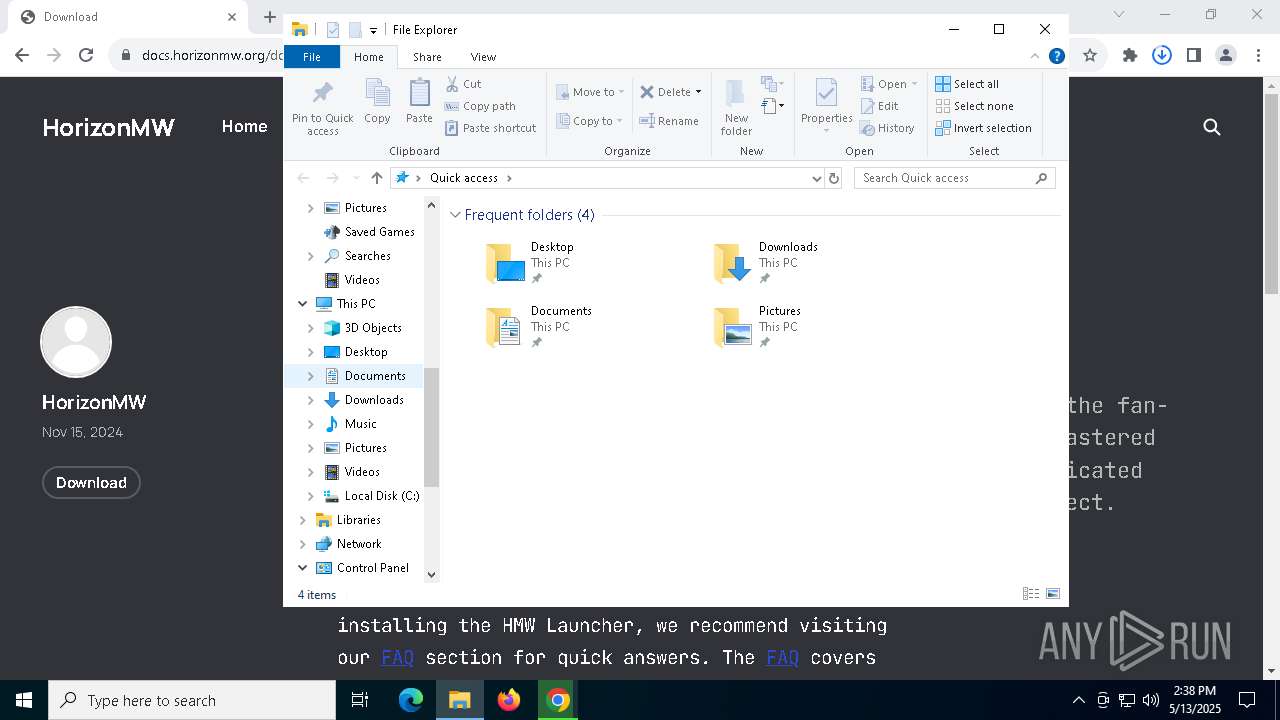The image size is (1280, 720).
Task: Select Saved Games in tree
Action: [379, 232]
